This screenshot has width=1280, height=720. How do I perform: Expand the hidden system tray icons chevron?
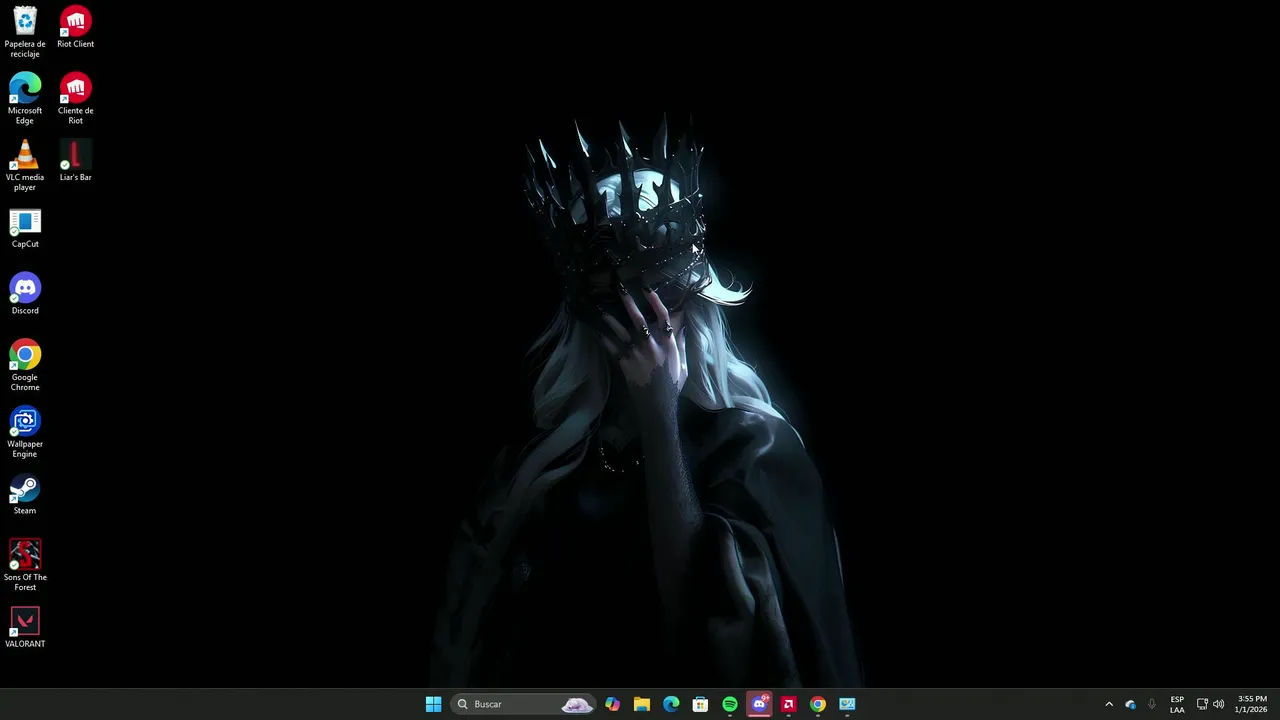tap(1108, 704)
